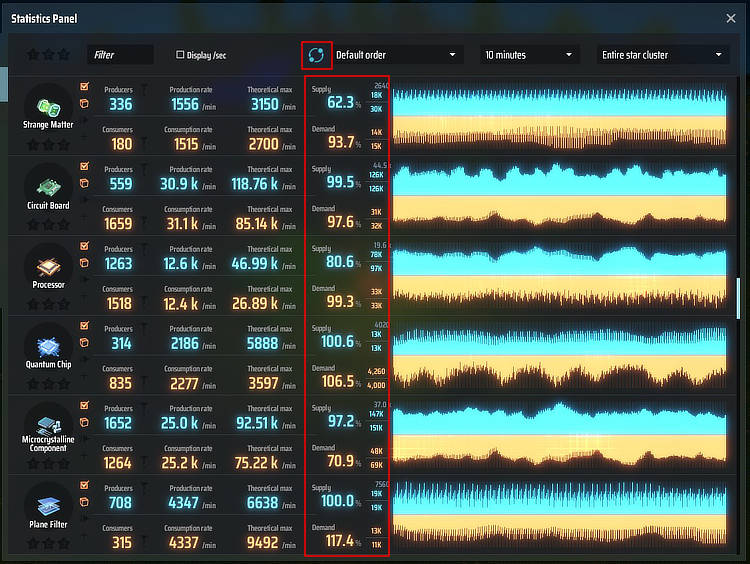Click the funnel icon next to Circuit Board Consumers
The image size is (750, 564).
click(x=144, y=223)
